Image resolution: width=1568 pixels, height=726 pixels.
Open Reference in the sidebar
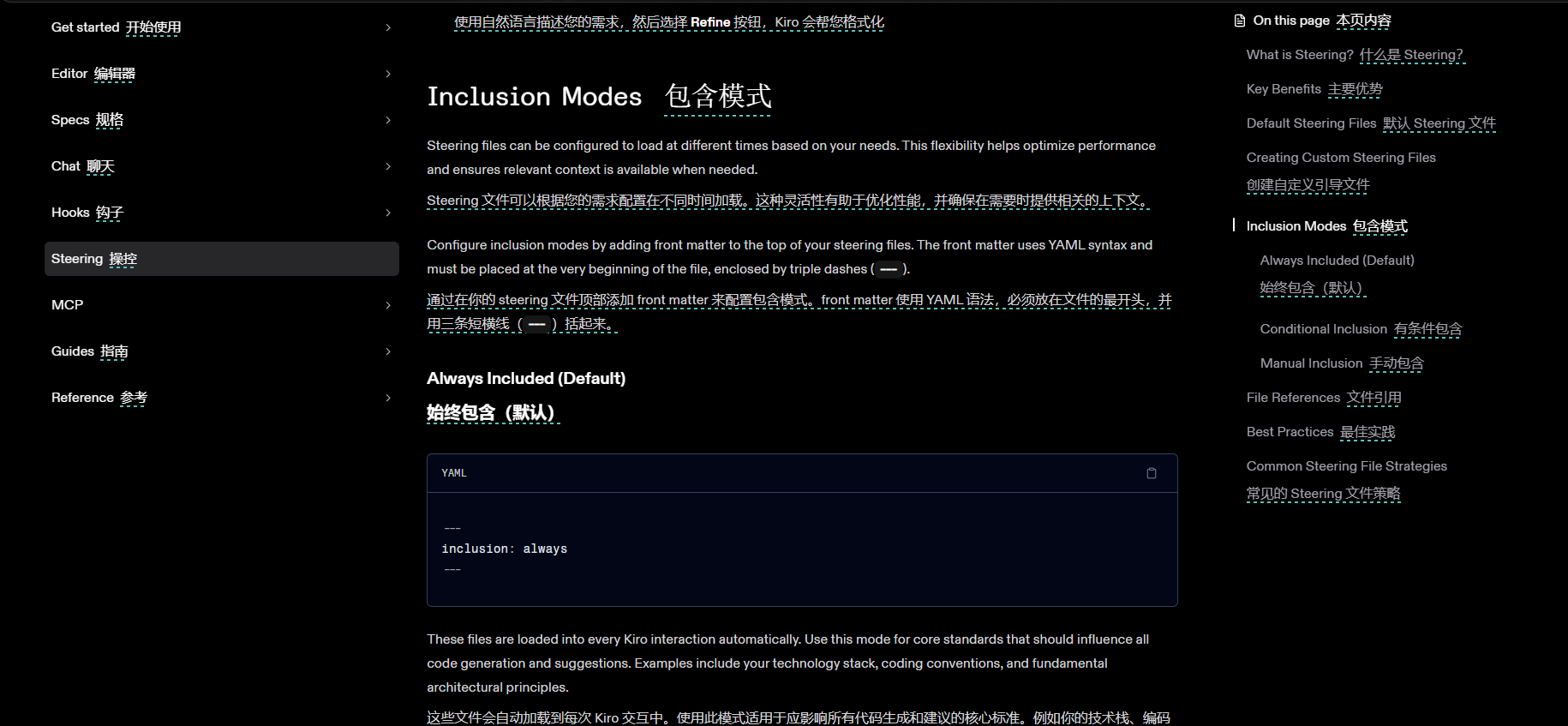click(99, 398)
